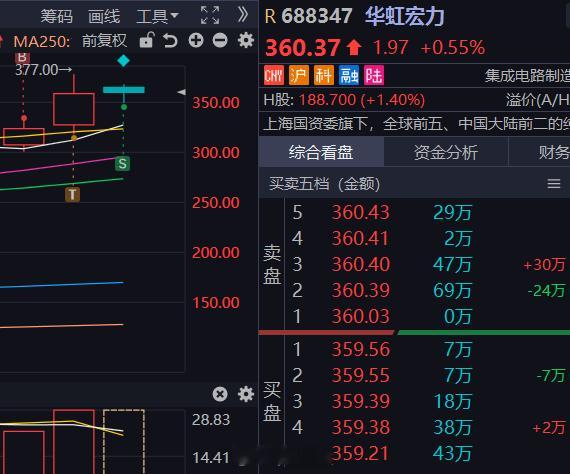Open the 筹码 chip distribution view
Image resolution: width=570 pixels, height=474 pixels.
coord(56,16)
